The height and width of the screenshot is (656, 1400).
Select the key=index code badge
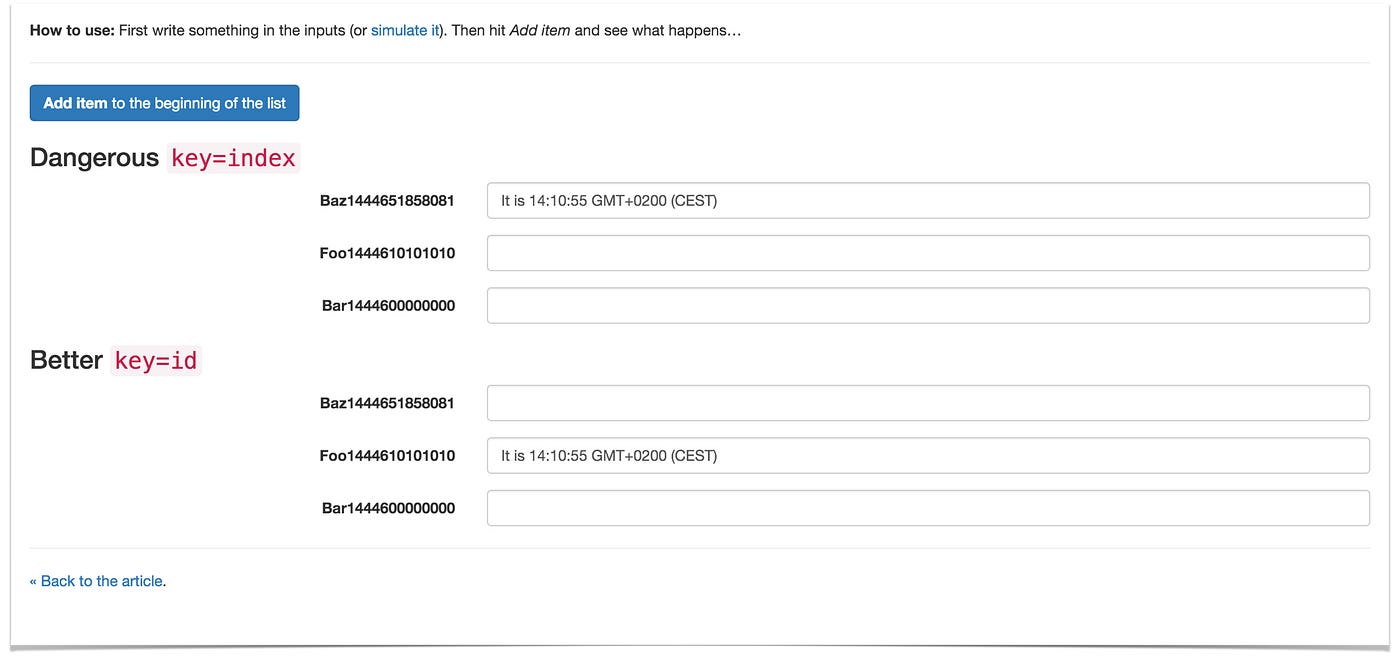(233, 158)
